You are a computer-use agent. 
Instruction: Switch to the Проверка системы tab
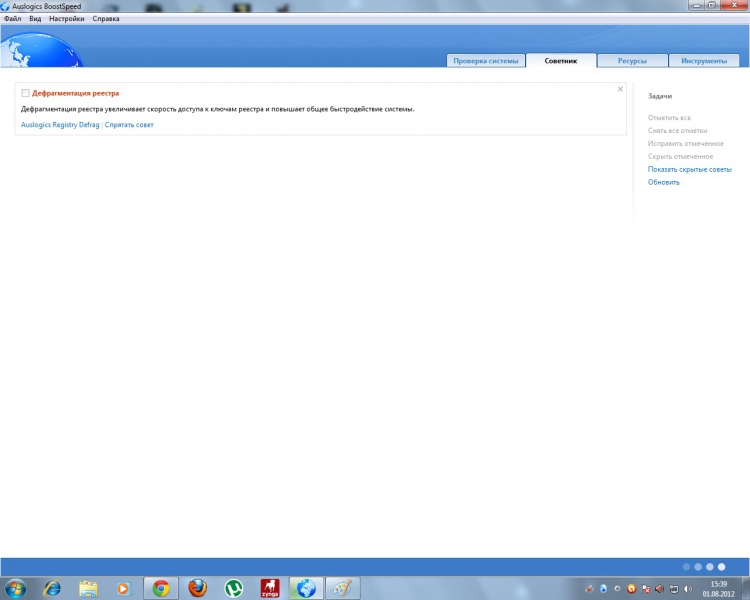click(x=486, y=61)
